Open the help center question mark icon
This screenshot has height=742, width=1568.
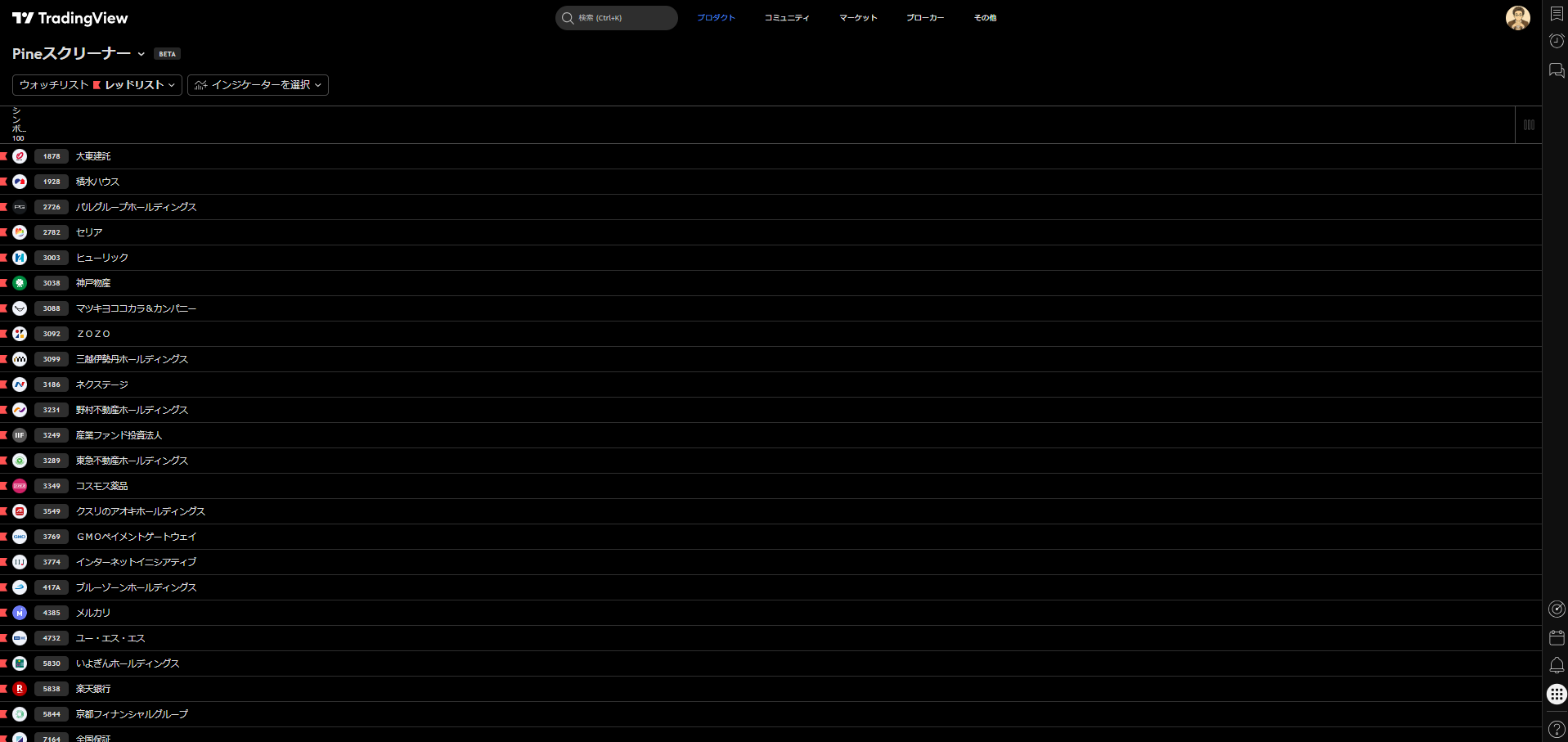coord(1557,730)
